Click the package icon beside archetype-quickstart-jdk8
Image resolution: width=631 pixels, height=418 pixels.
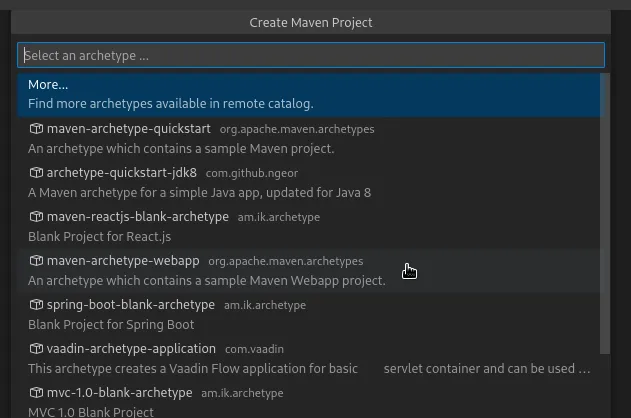coord(36,173)
